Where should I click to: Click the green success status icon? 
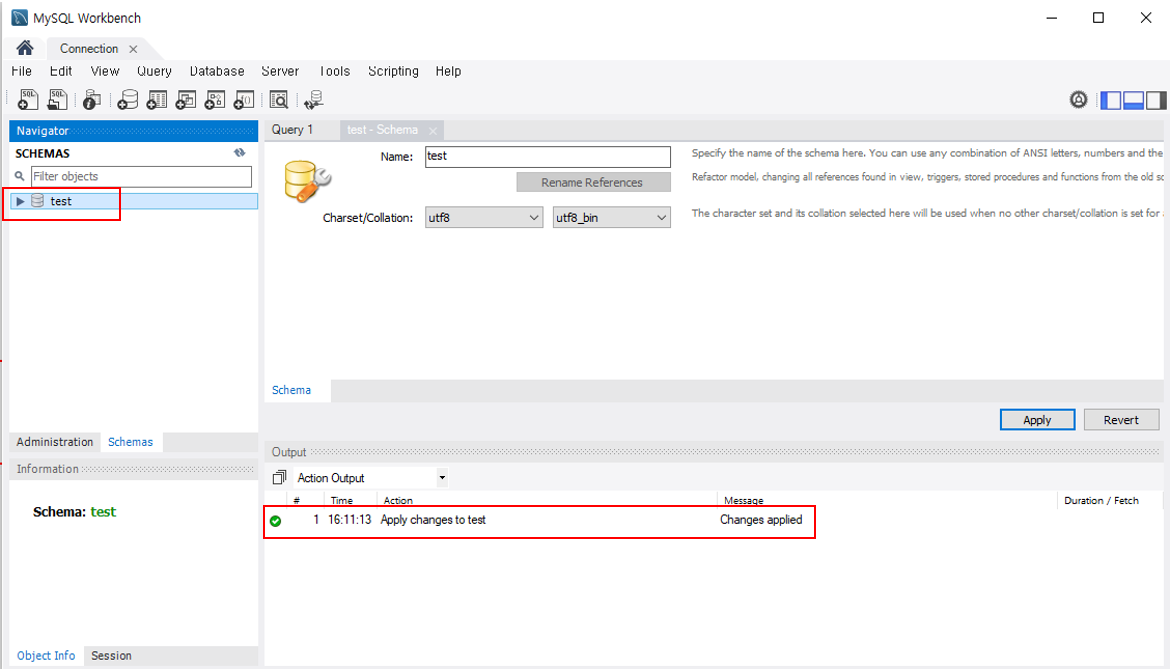pos(276,521)
